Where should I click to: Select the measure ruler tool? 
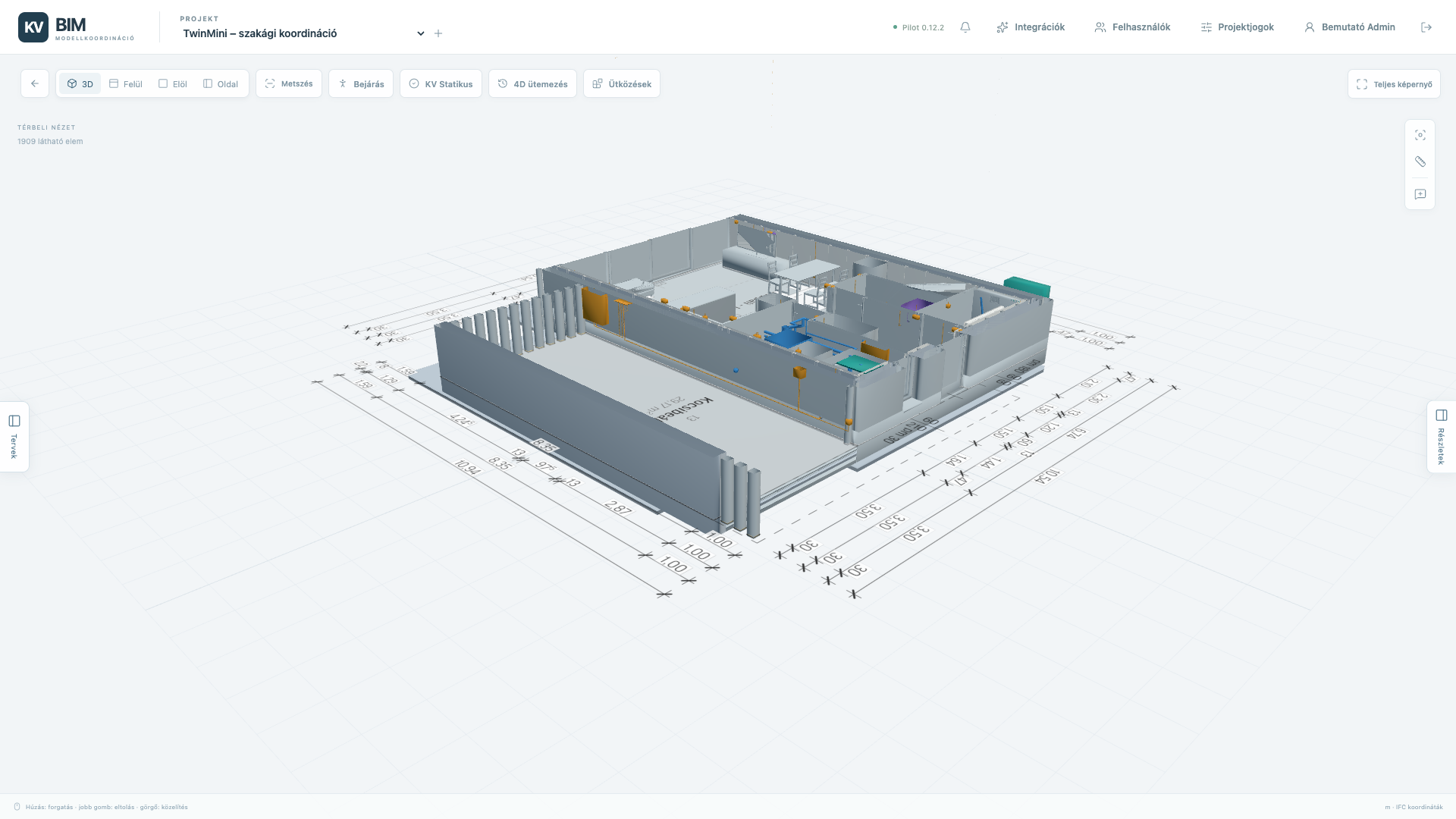1420,162
